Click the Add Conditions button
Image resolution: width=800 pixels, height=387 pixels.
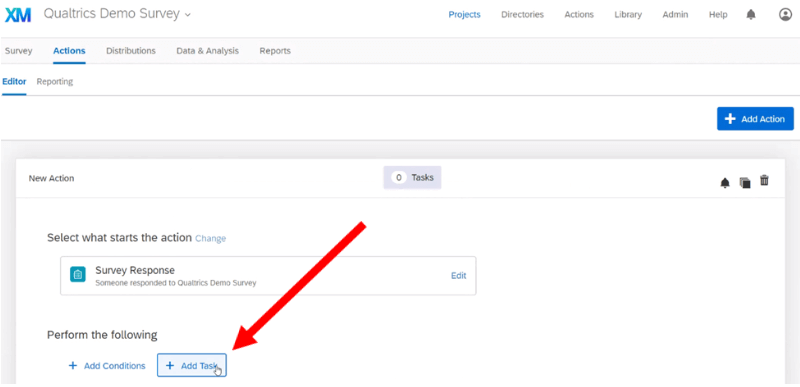click(x=107, y=366)
